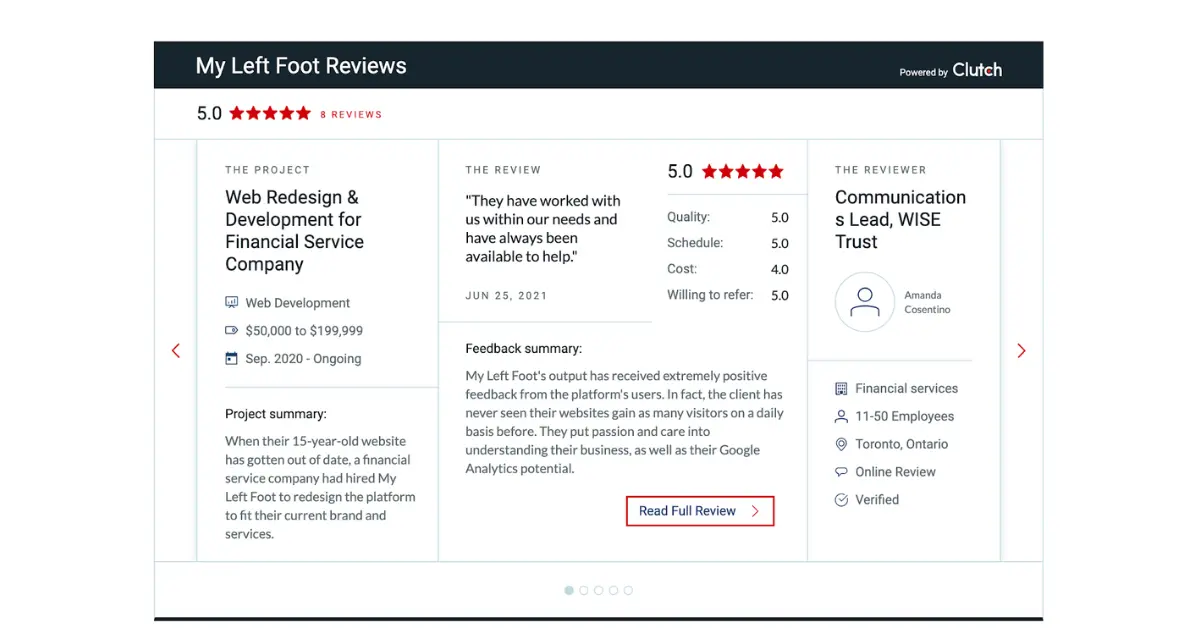
Task: Click the 11-50 Employees text
Action: pyautogui.click(x=904, y=416)
